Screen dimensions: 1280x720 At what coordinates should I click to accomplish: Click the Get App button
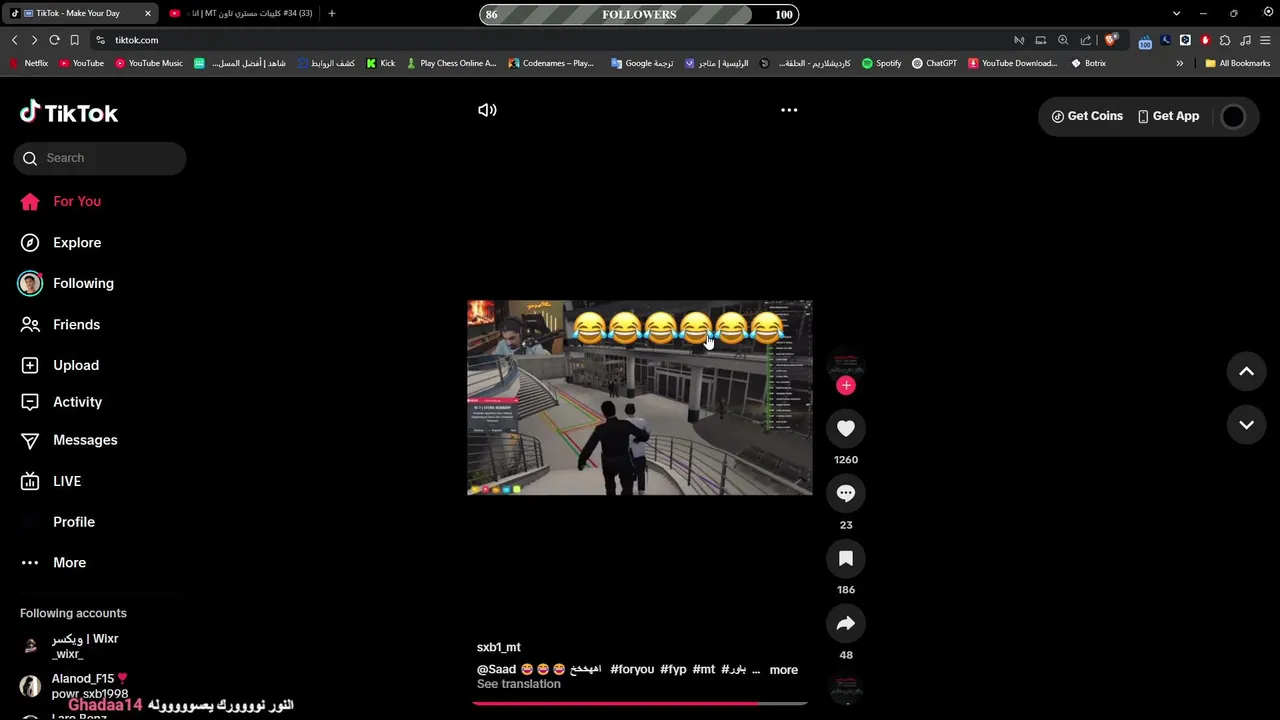coord(1168,116)
